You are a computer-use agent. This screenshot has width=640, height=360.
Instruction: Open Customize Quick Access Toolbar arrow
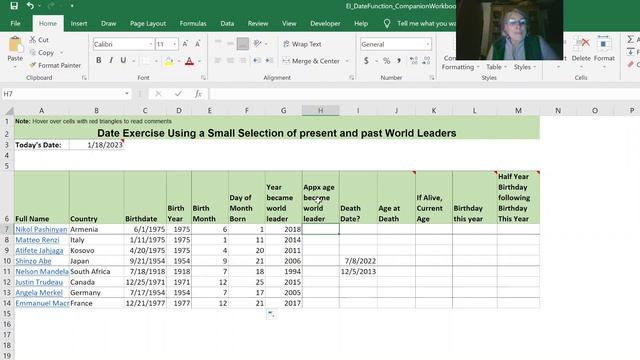coord(72,6)
